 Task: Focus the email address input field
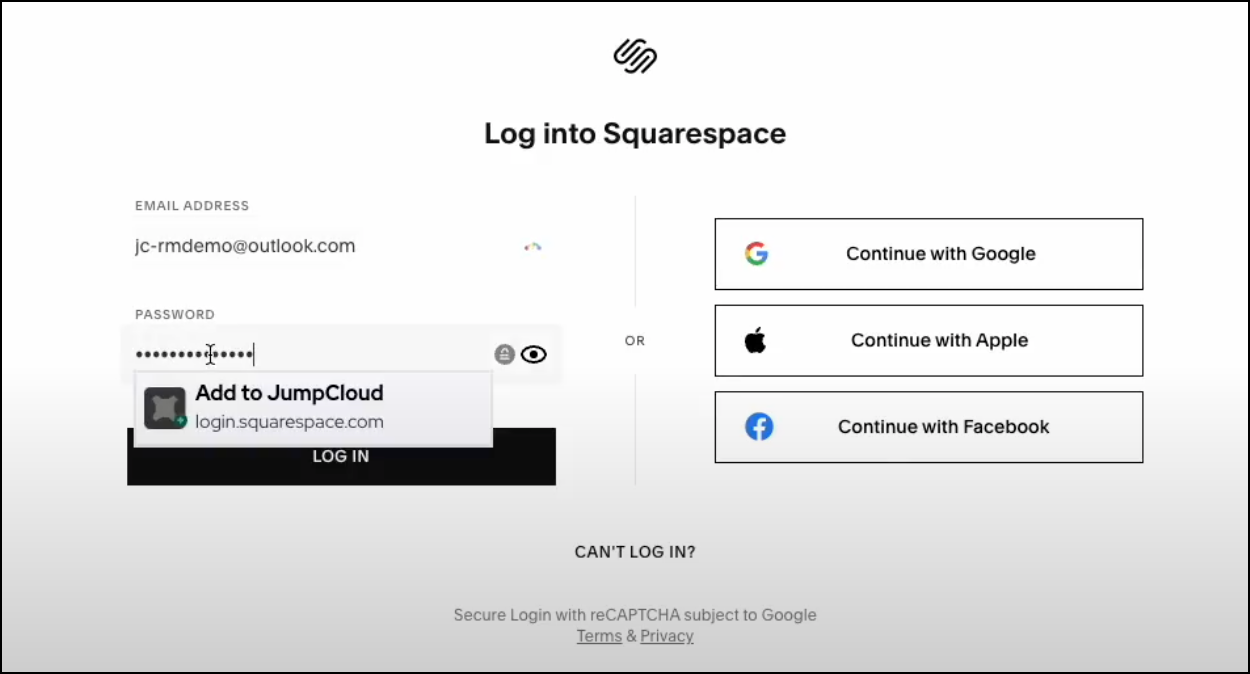pos(320,246)
